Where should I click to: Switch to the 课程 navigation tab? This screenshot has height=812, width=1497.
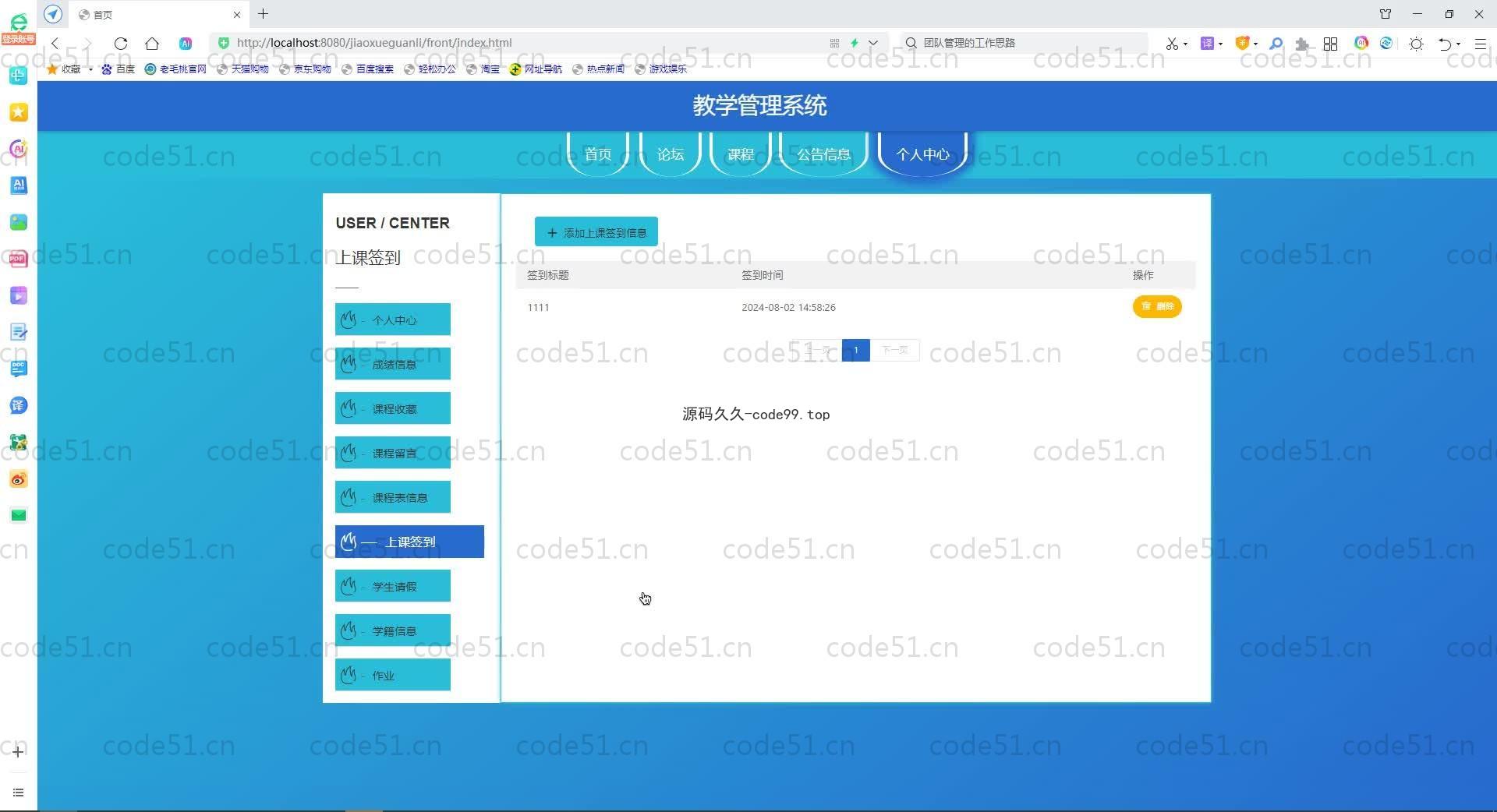point(740,154)
